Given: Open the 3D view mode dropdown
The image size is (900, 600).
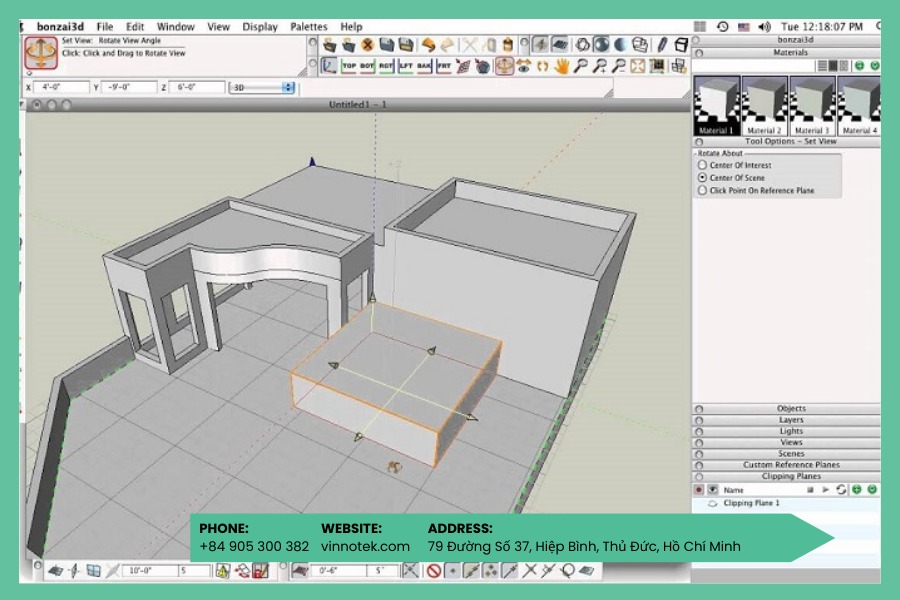Looking at the screenshot, I should point(262,87).
